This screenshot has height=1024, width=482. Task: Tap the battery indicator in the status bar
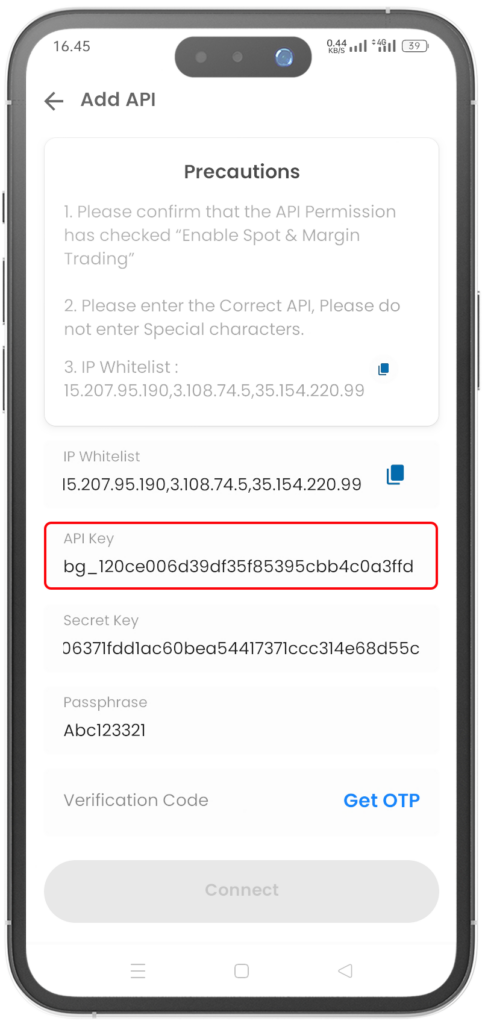point(415,46)
